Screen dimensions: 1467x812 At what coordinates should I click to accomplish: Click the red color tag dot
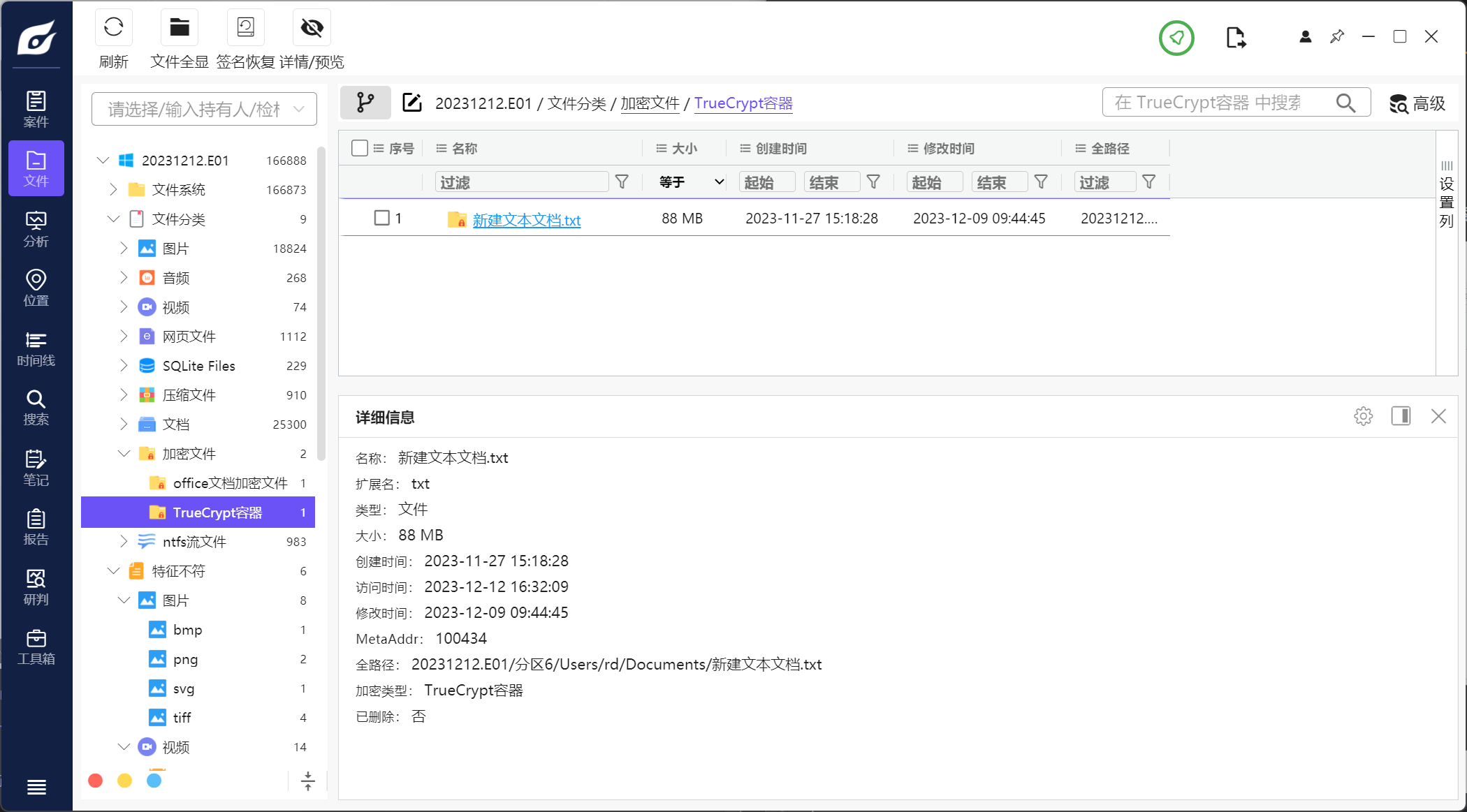(x=96, y=781)
